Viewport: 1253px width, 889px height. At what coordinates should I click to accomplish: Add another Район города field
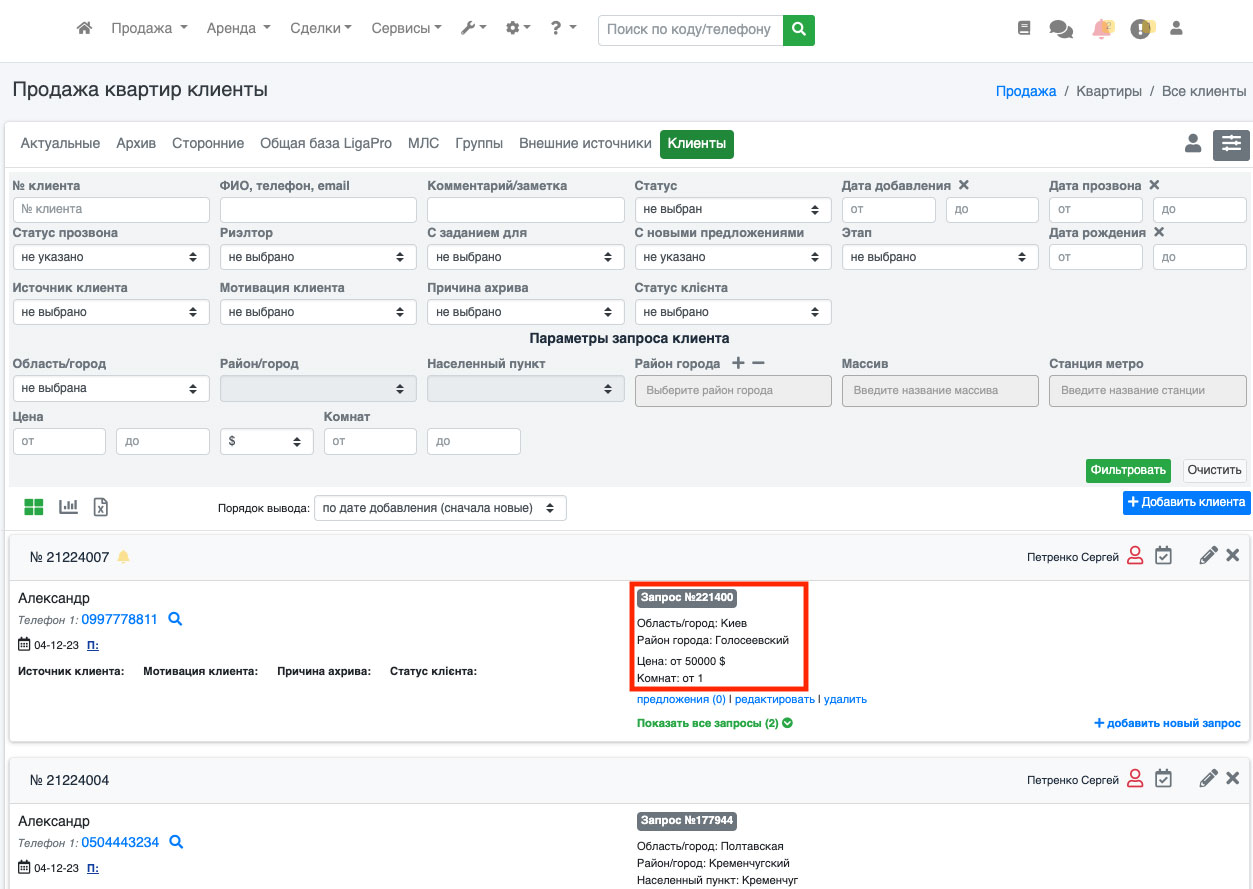pos(739,363)
